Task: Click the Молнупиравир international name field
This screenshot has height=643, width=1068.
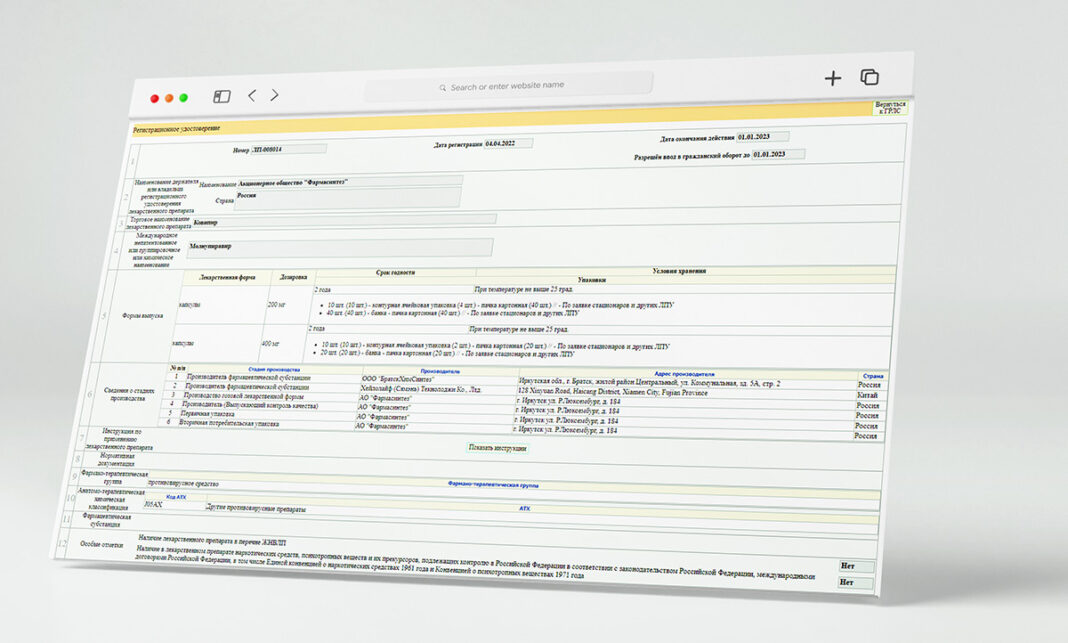Action: (x=340, y=246)
